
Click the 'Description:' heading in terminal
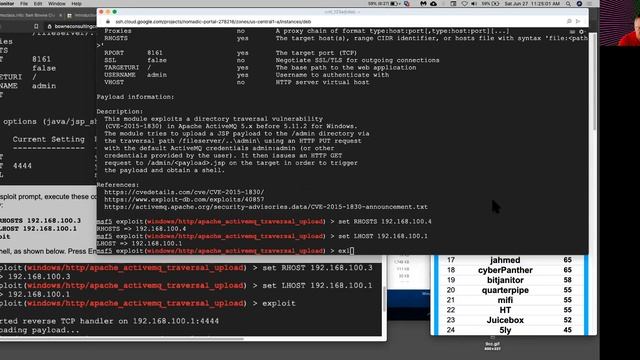pos(120,111)
